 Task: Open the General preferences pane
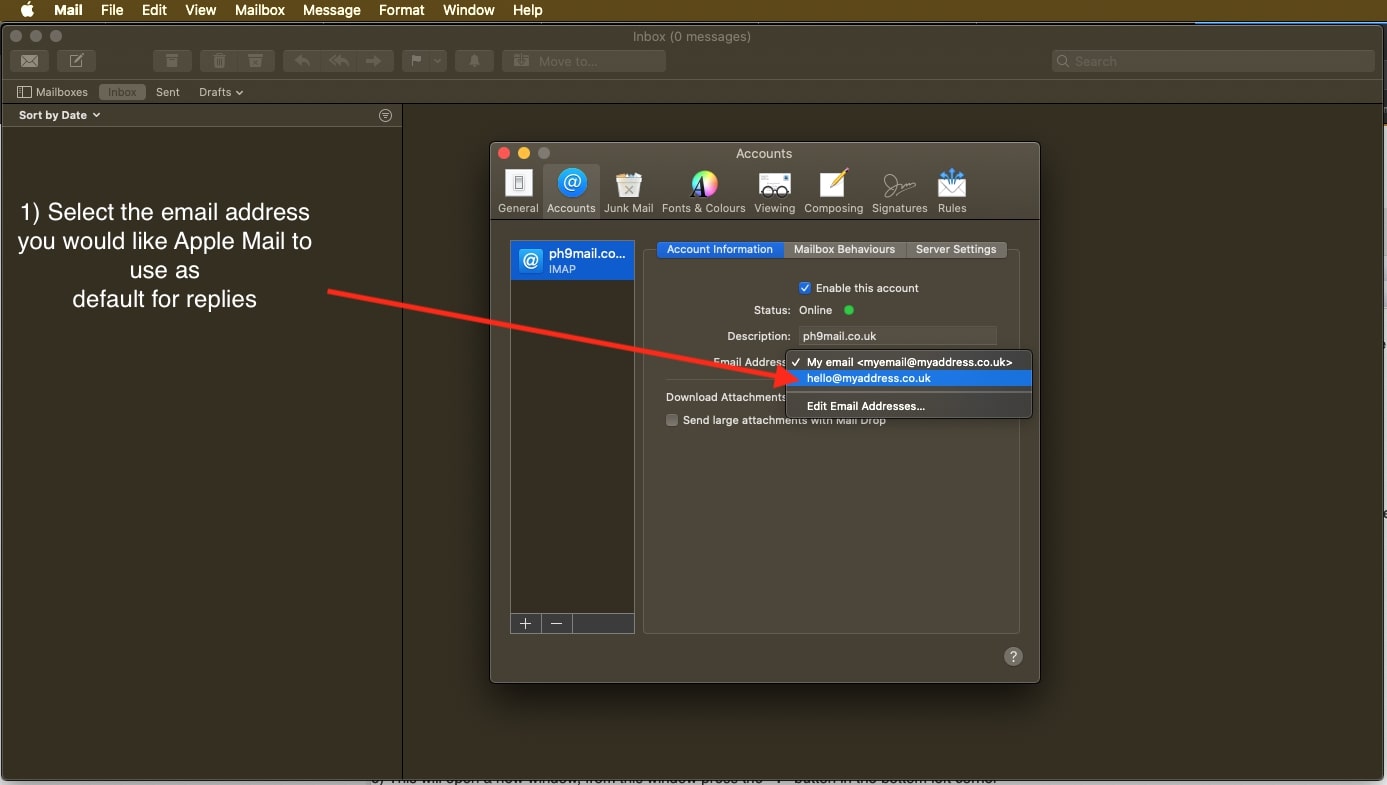click(518, 191)
